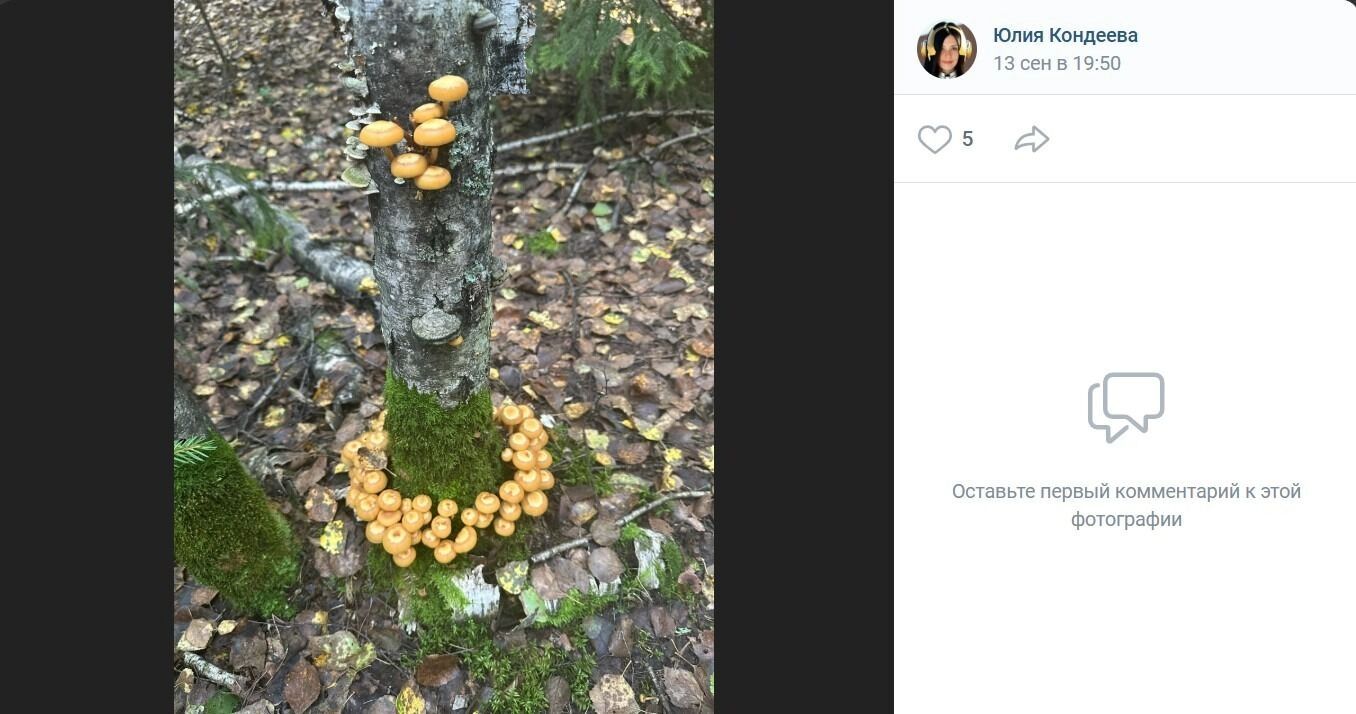Viewport: 1356px width, 714px height.
Task: Click the post date 13 сен в 19:50
Action: point(1056,64)
